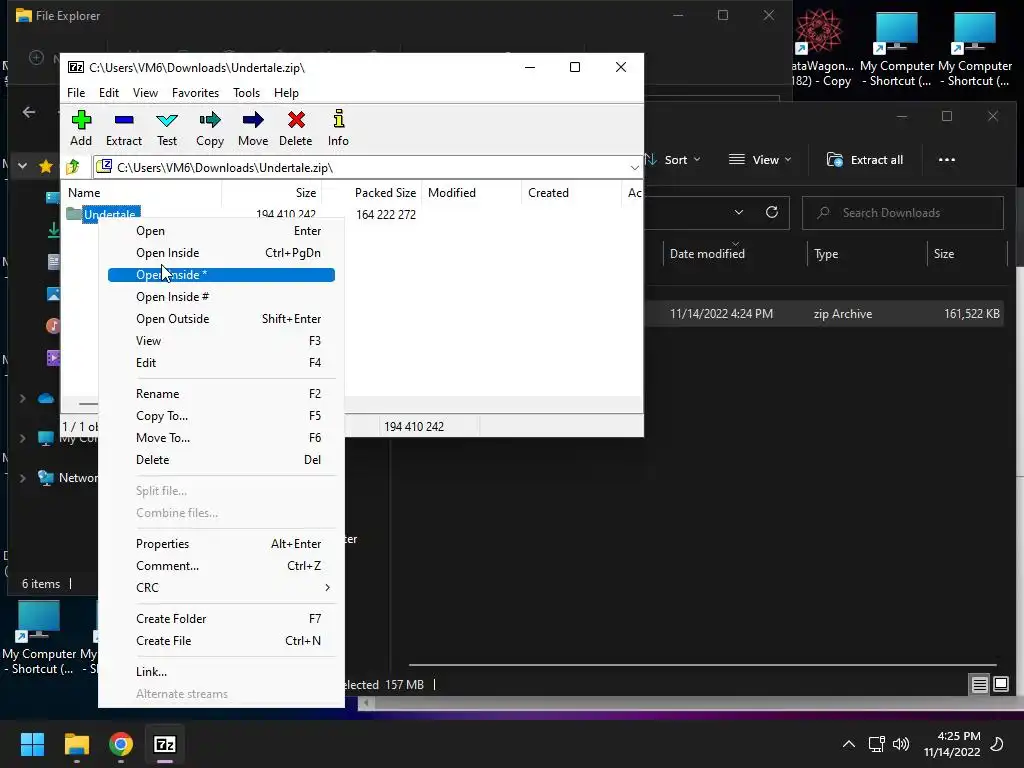Open the Sort dropdown in Downloads window
Image resolution: width=1024 pixels, height=768 pixels.
pyautogui.click(x=675, y=159)
